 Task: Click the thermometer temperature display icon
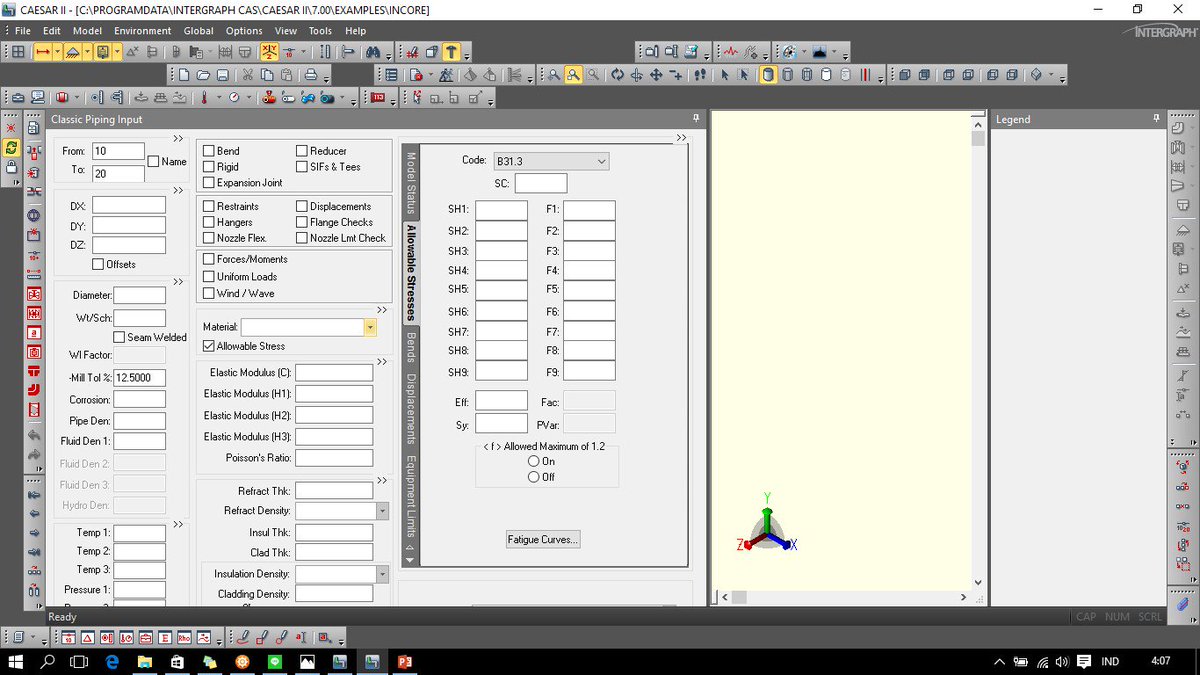(x=204, y=98)
